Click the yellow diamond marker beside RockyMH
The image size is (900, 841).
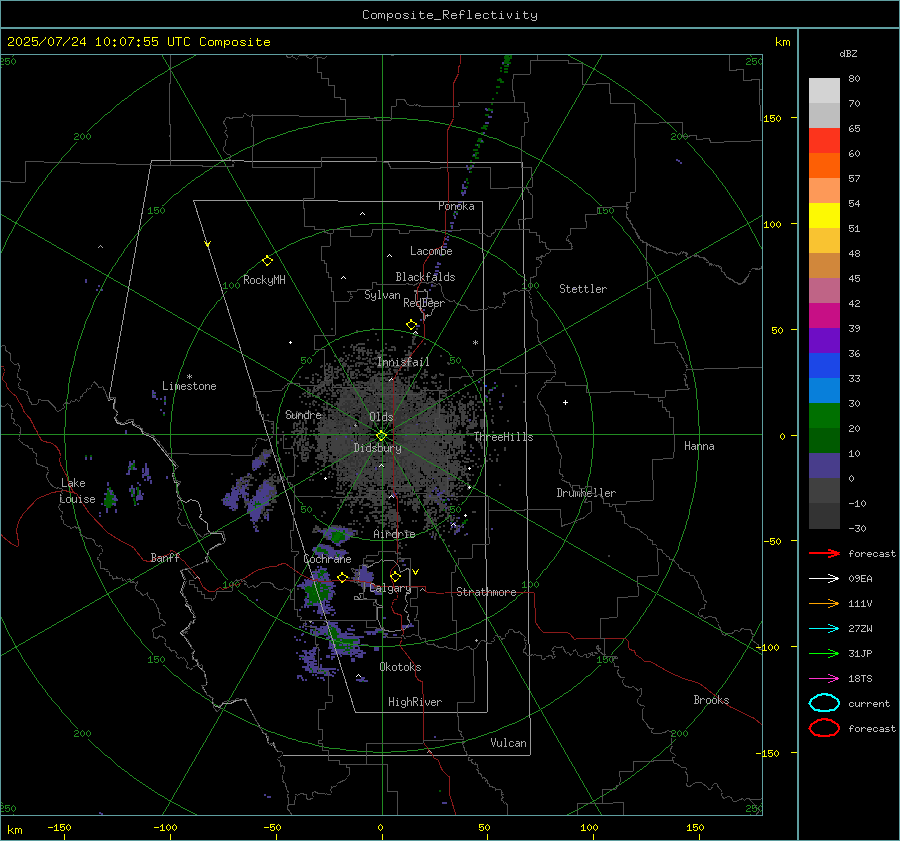click(x=267, y=261)
